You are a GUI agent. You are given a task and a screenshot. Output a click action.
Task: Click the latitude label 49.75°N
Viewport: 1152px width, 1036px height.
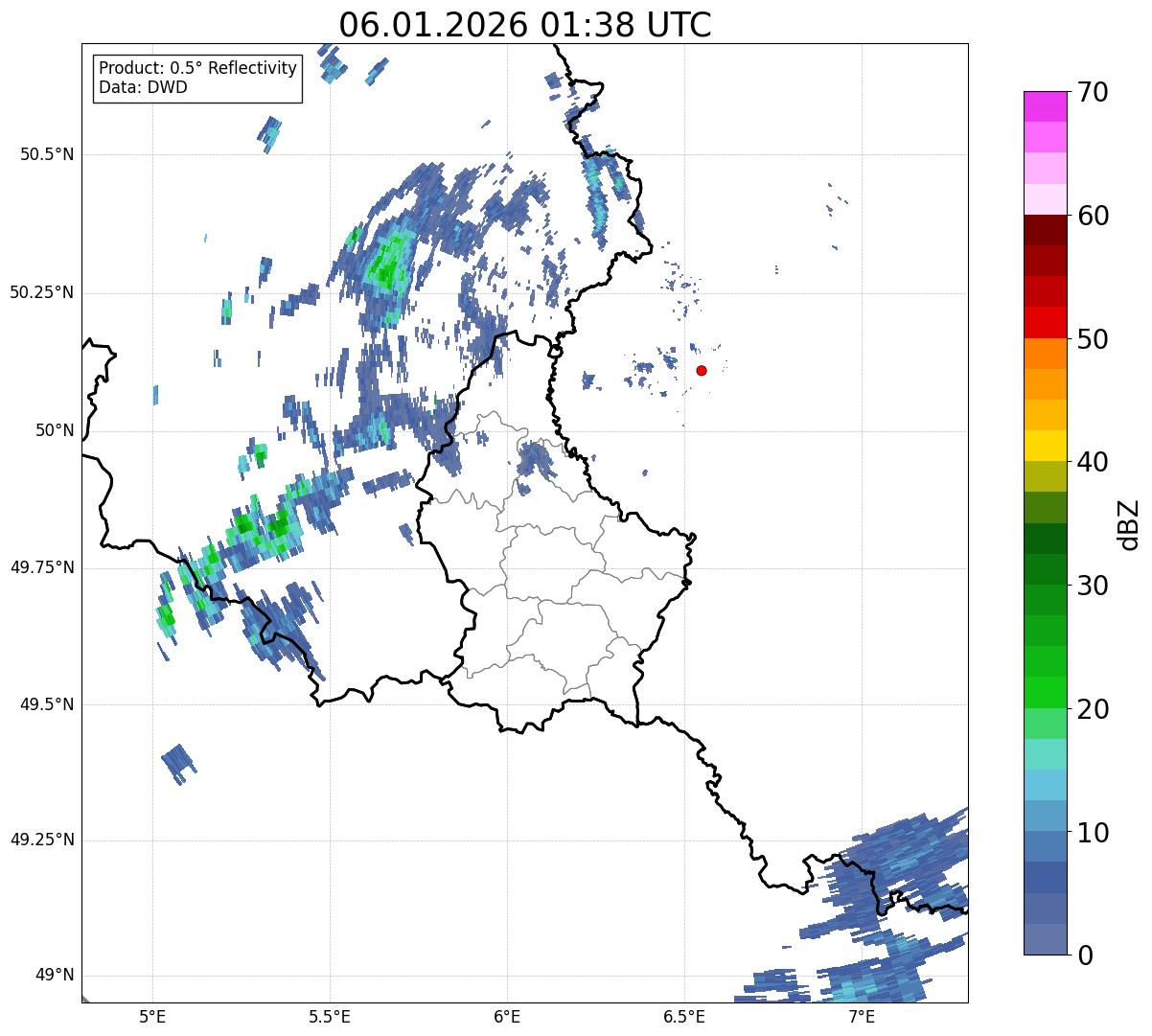tap(42, 567)
